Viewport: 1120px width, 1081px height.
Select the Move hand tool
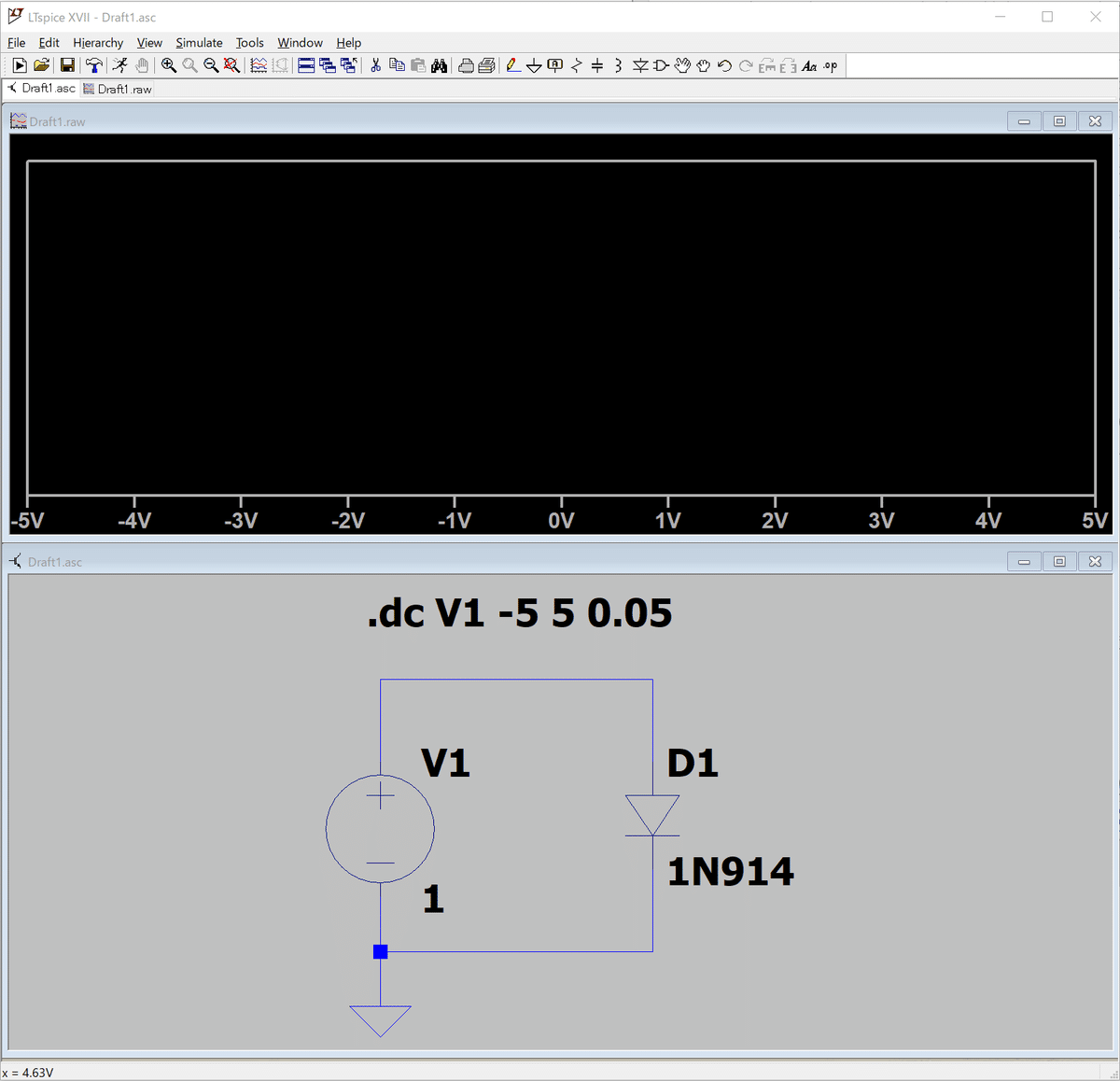pyautogui.click(x=682, y=65)
